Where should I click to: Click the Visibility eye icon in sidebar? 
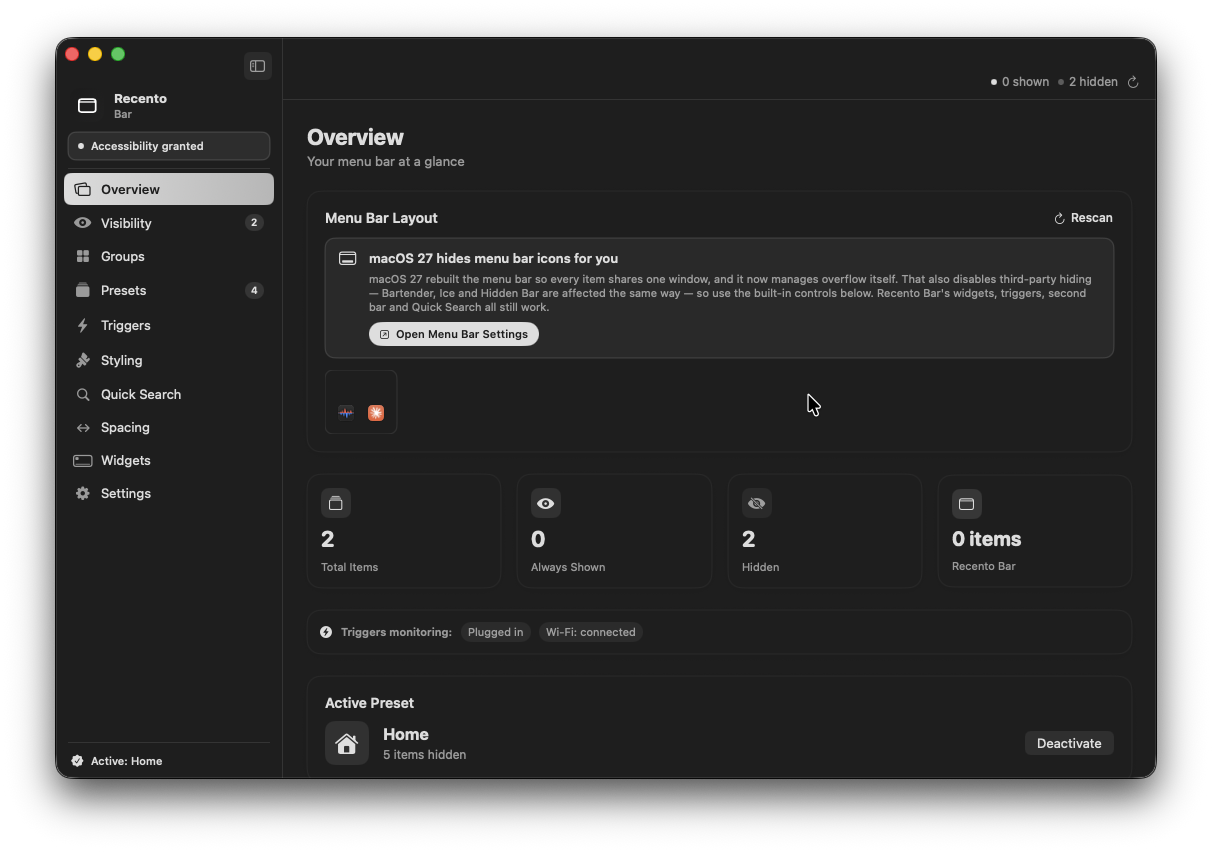83,223
